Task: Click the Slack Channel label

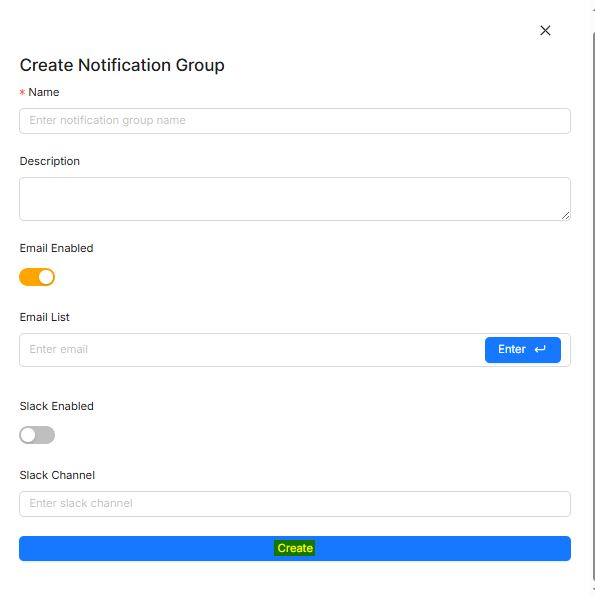Action: click(57, 475)
